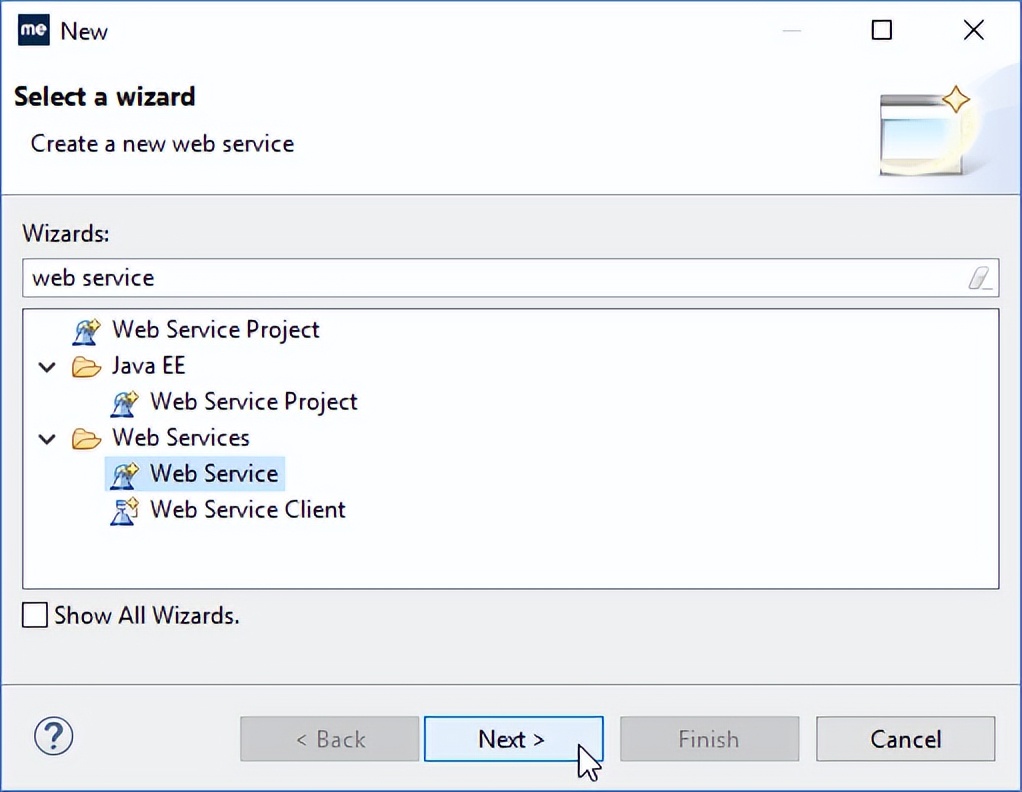Click the Web Service Client wizard icon
This screenshot has height=792, width=1022.
pos(124,510)
